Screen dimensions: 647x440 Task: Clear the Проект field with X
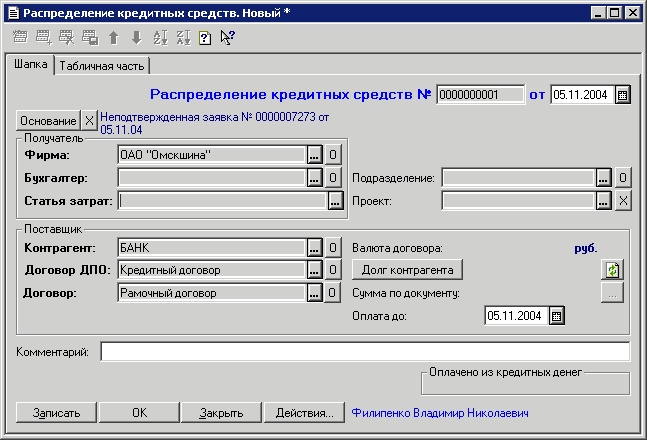click(621, 200)
